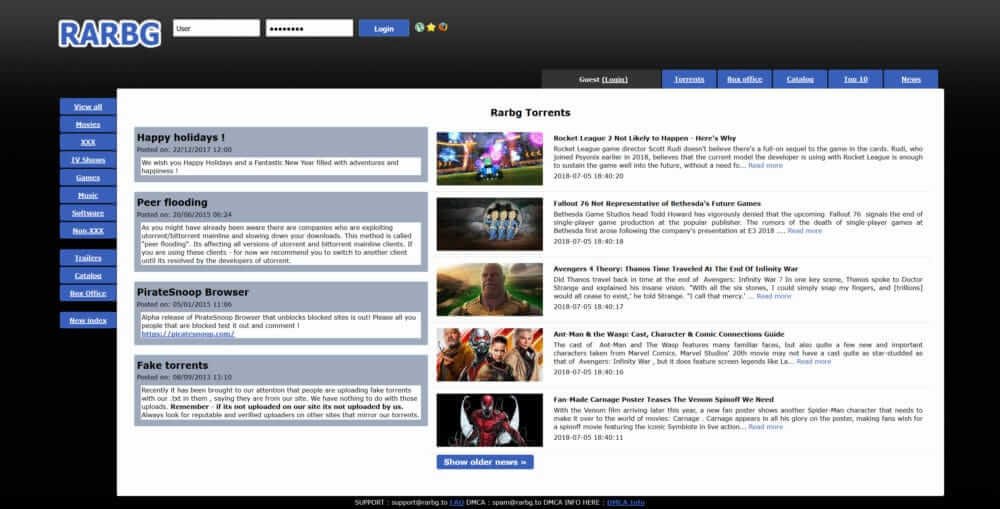1000x509 pixels.
Task: Open headline 'Fan-Made Carnage Poster' article
Action: point(663,399)
